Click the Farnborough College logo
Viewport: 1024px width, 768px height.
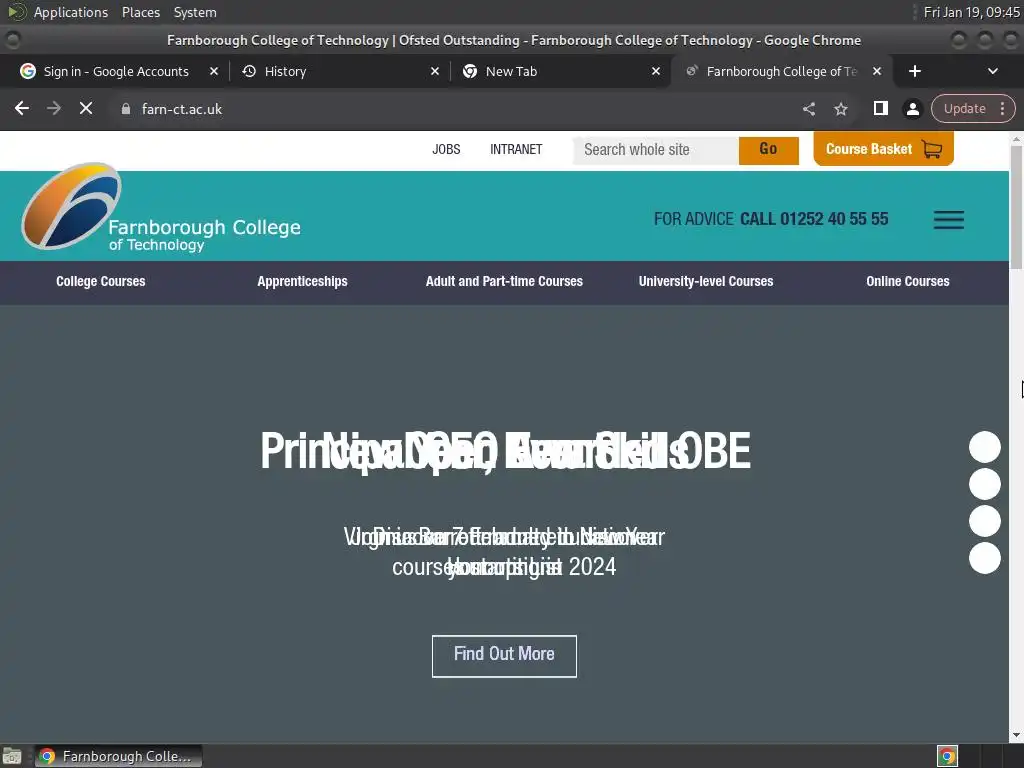tap(161, 208)
